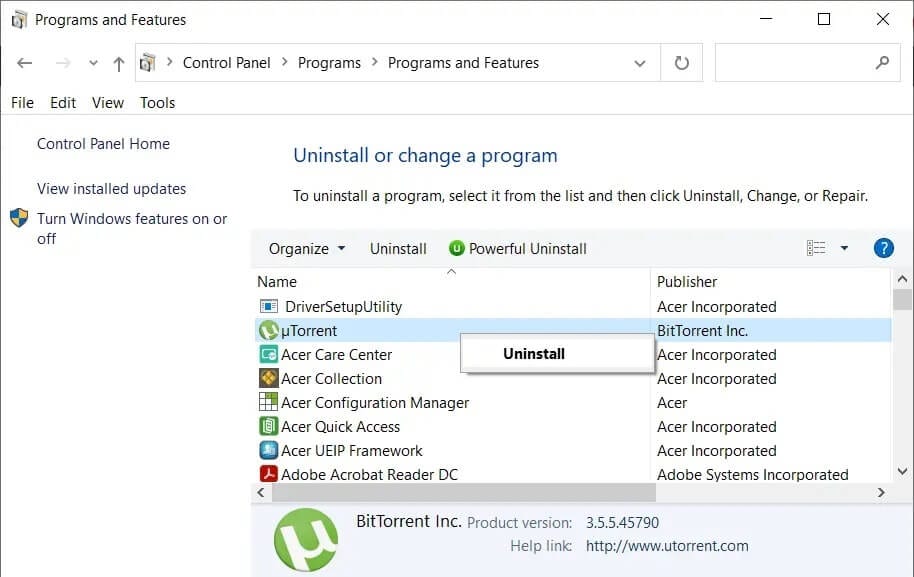The height and width of the screenshot is (577, 914).
Task: Select the Adobe Acrobat Reader DC icon
Action: [268, 473]
